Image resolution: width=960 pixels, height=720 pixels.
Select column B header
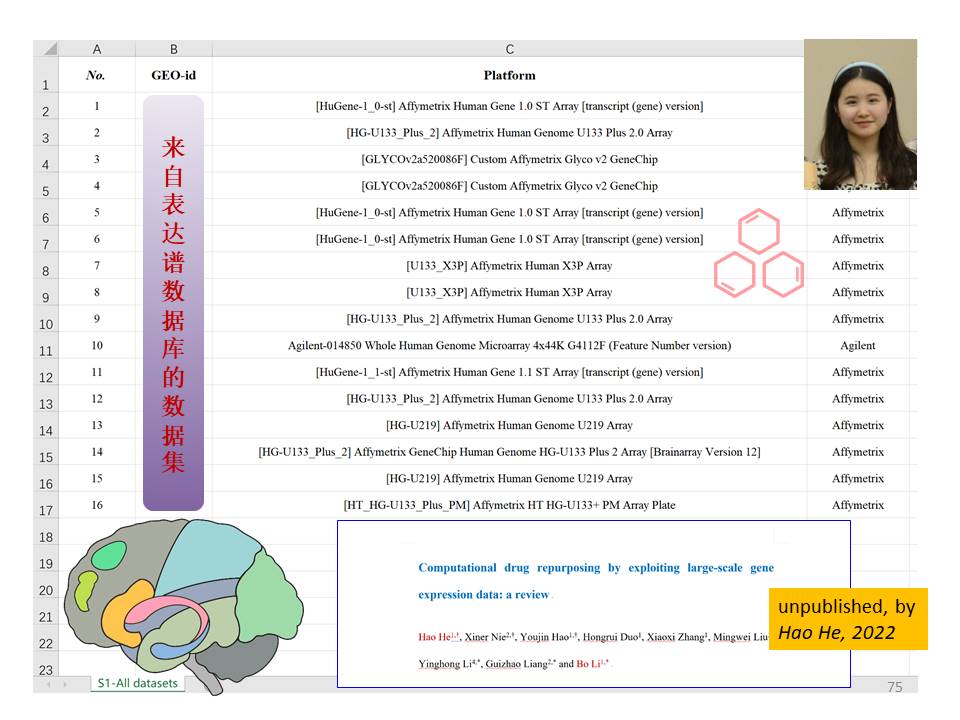tap(173, 49)
